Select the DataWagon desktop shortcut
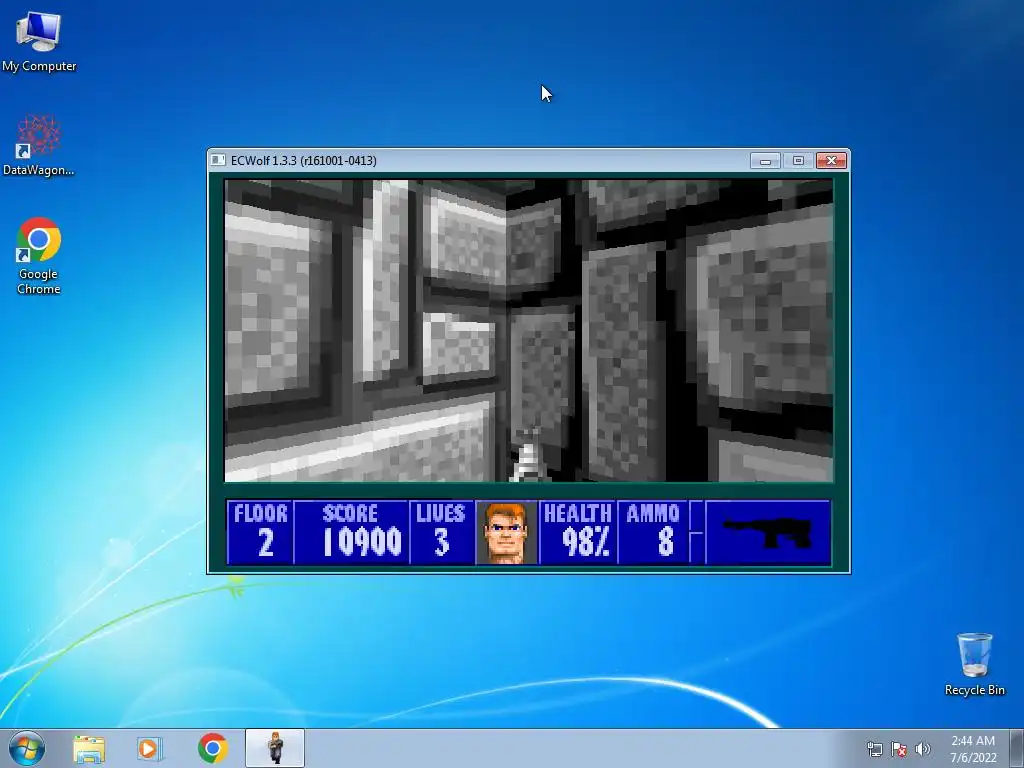Viewport: 1024px width, 768px height. coord(39,145)
